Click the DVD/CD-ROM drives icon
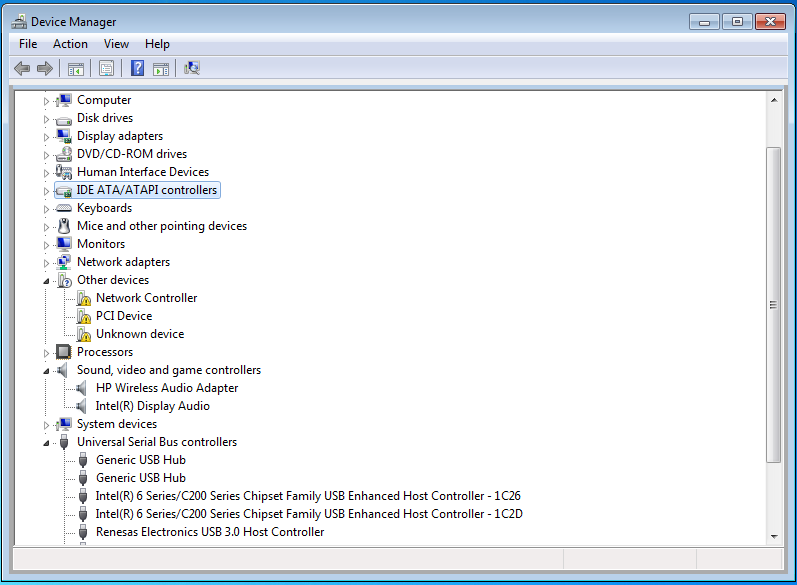Image resolution: width=797 pixels, height=585 pixels. coord(64,154)
